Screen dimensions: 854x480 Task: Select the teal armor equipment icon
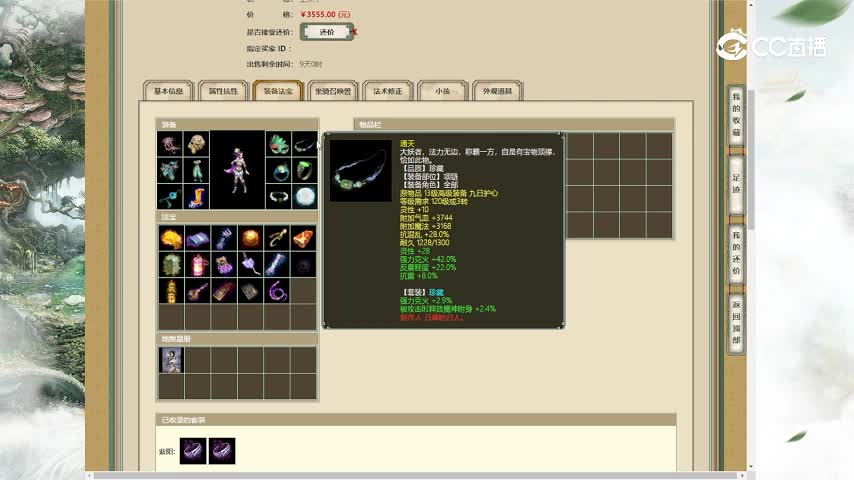coord(170,171)
